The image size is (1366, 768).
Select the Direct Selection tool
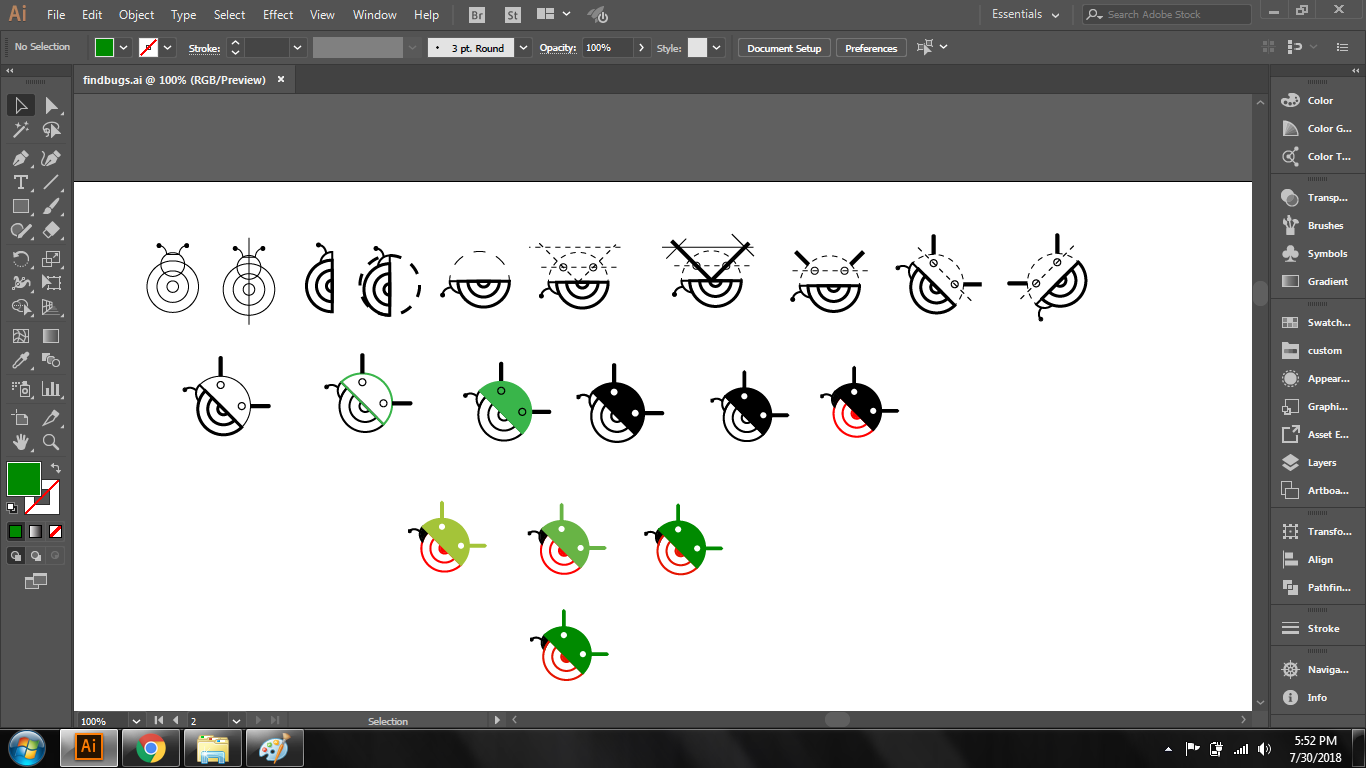51,105
